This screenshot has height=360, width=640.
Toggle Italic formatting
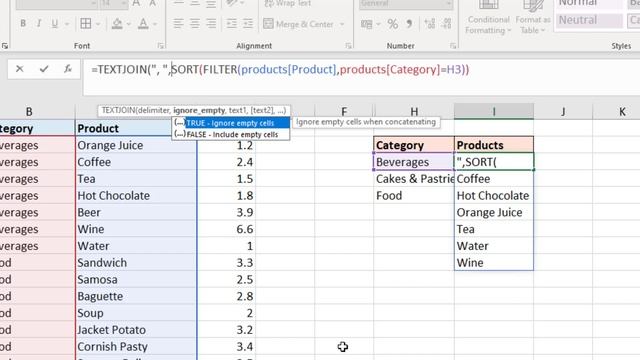pyautogui.click(x=39, y=24)
